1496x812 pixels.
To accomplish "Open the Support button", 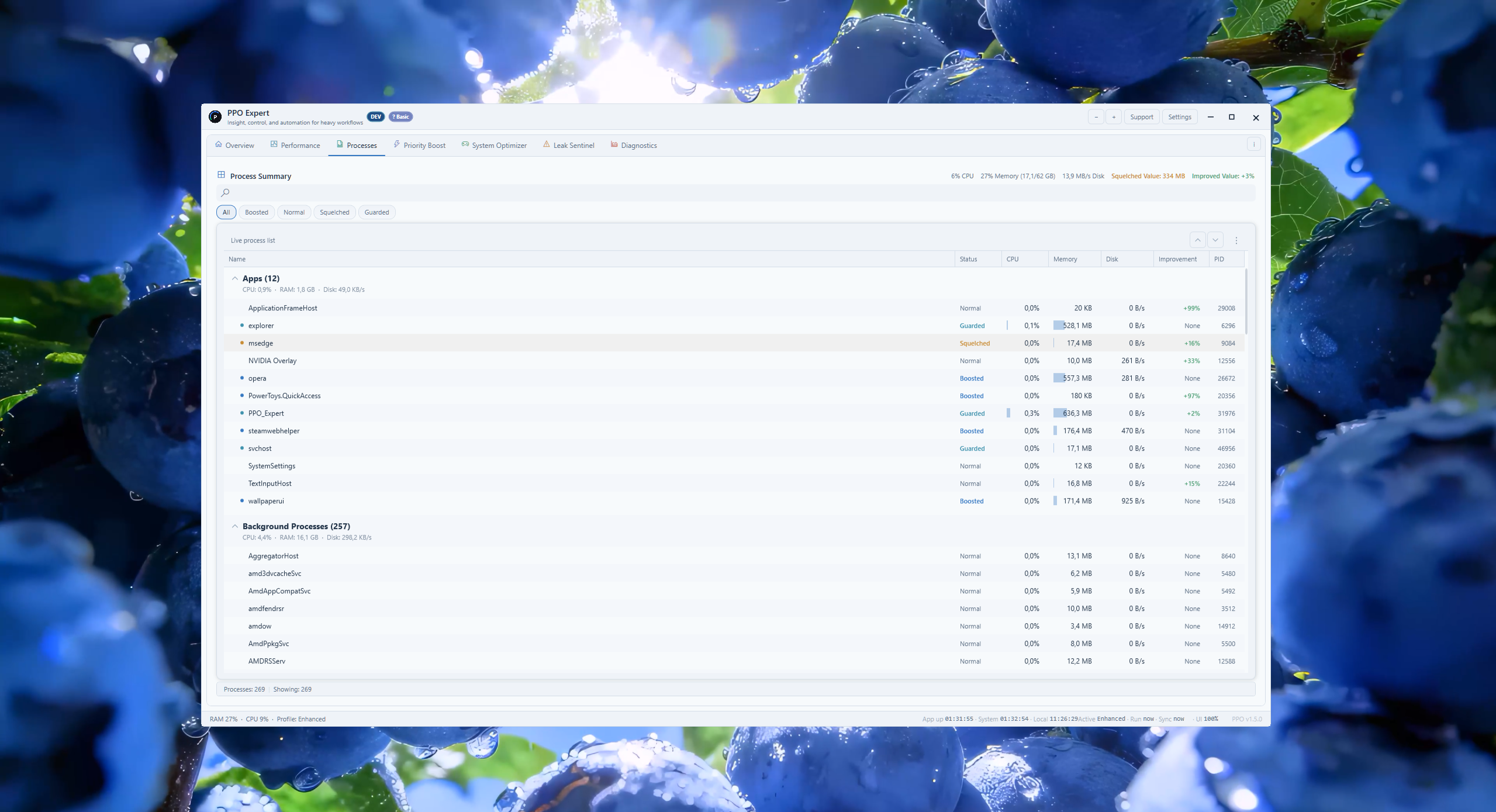I will click(x=1141, y=117).
